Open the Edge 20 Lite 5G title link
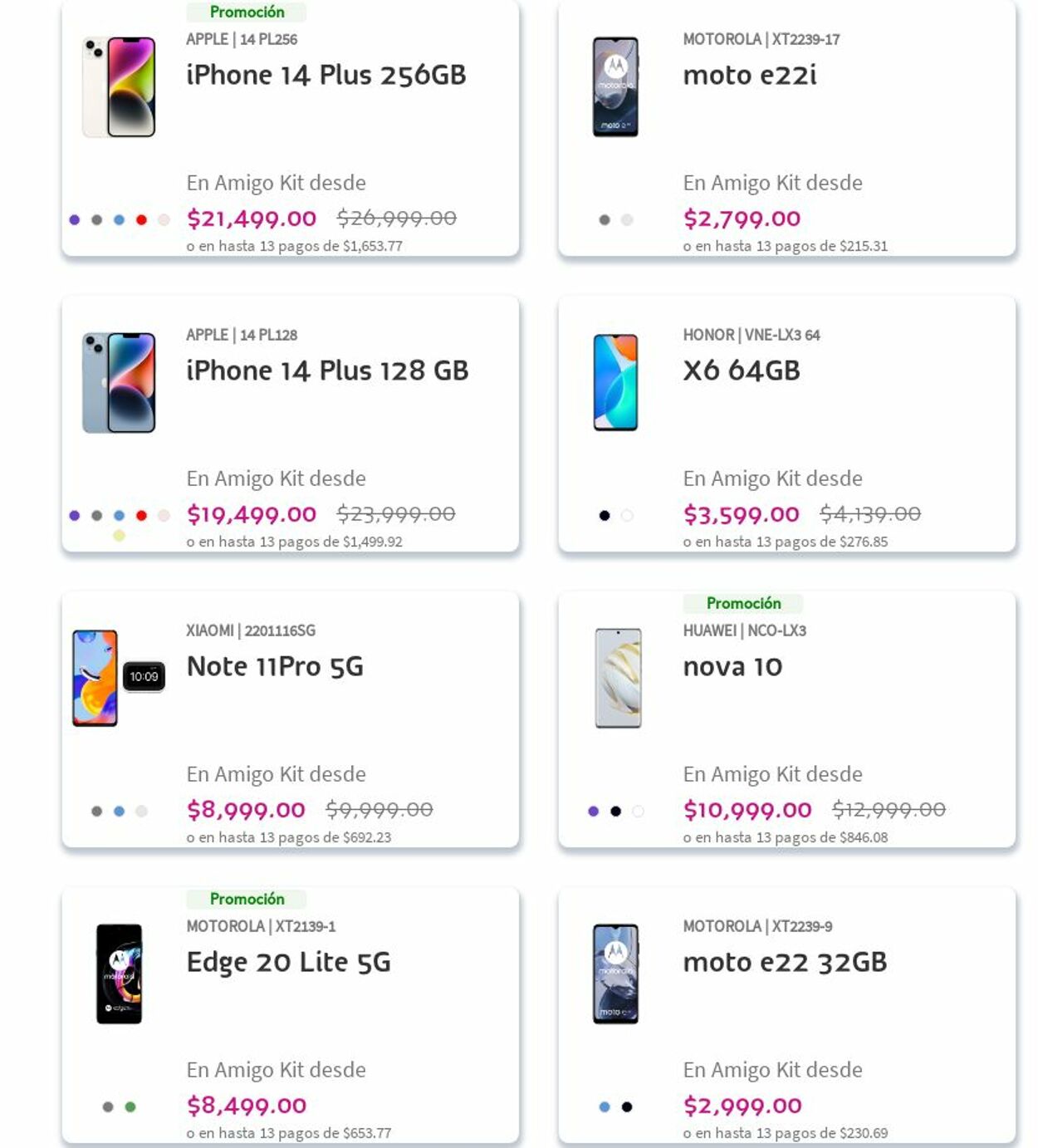The image size is (1038, 1148). point(288,962)
